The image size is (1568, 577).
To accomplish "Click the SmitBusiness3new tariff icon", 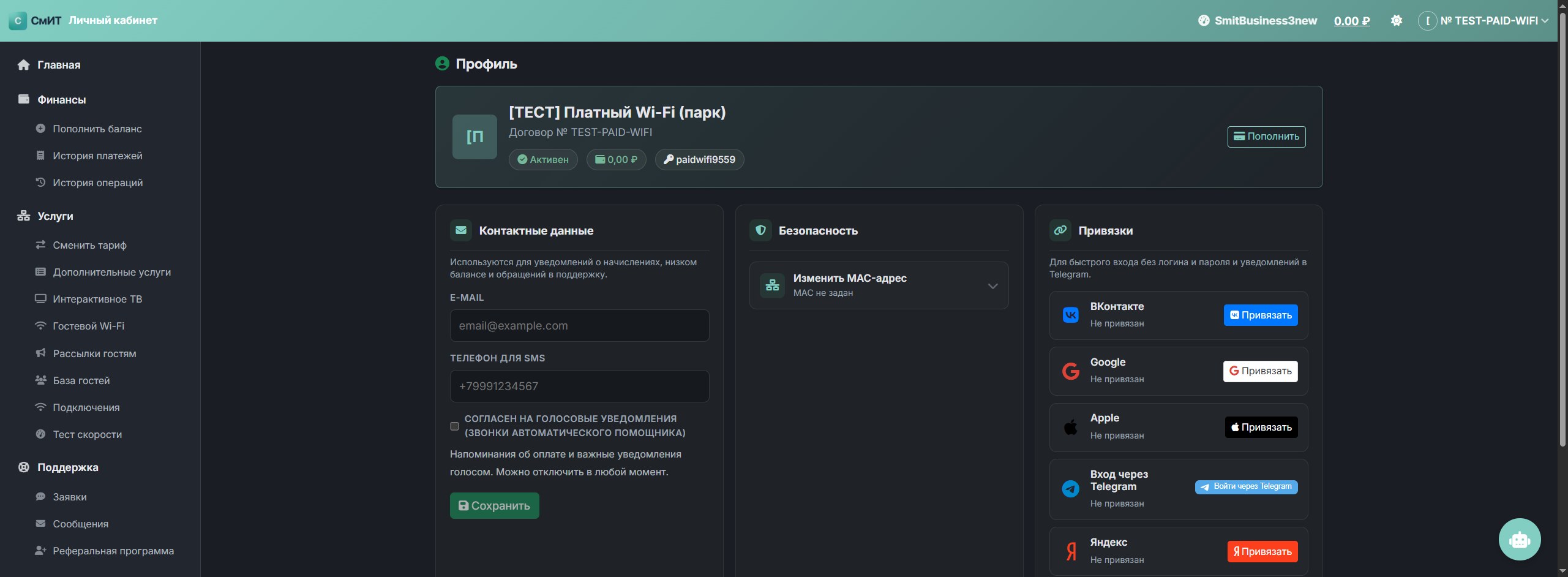I will click(1204, 21).
